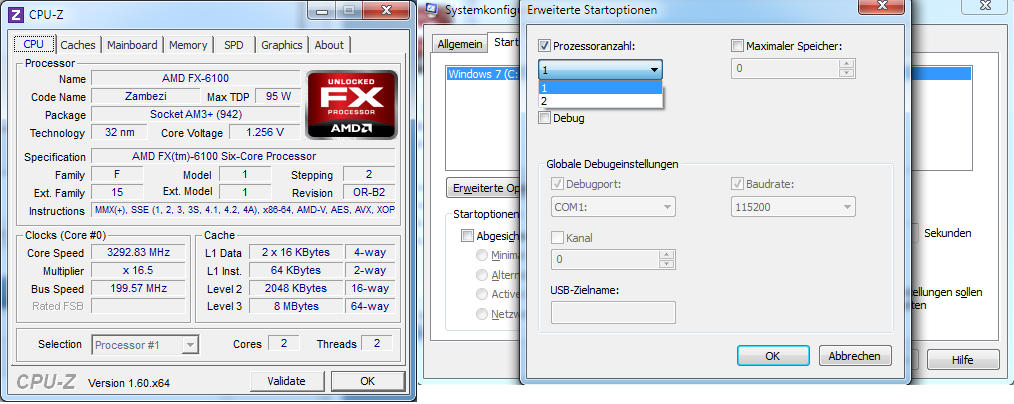Increase the Kanal spinner value

[667, 255]
